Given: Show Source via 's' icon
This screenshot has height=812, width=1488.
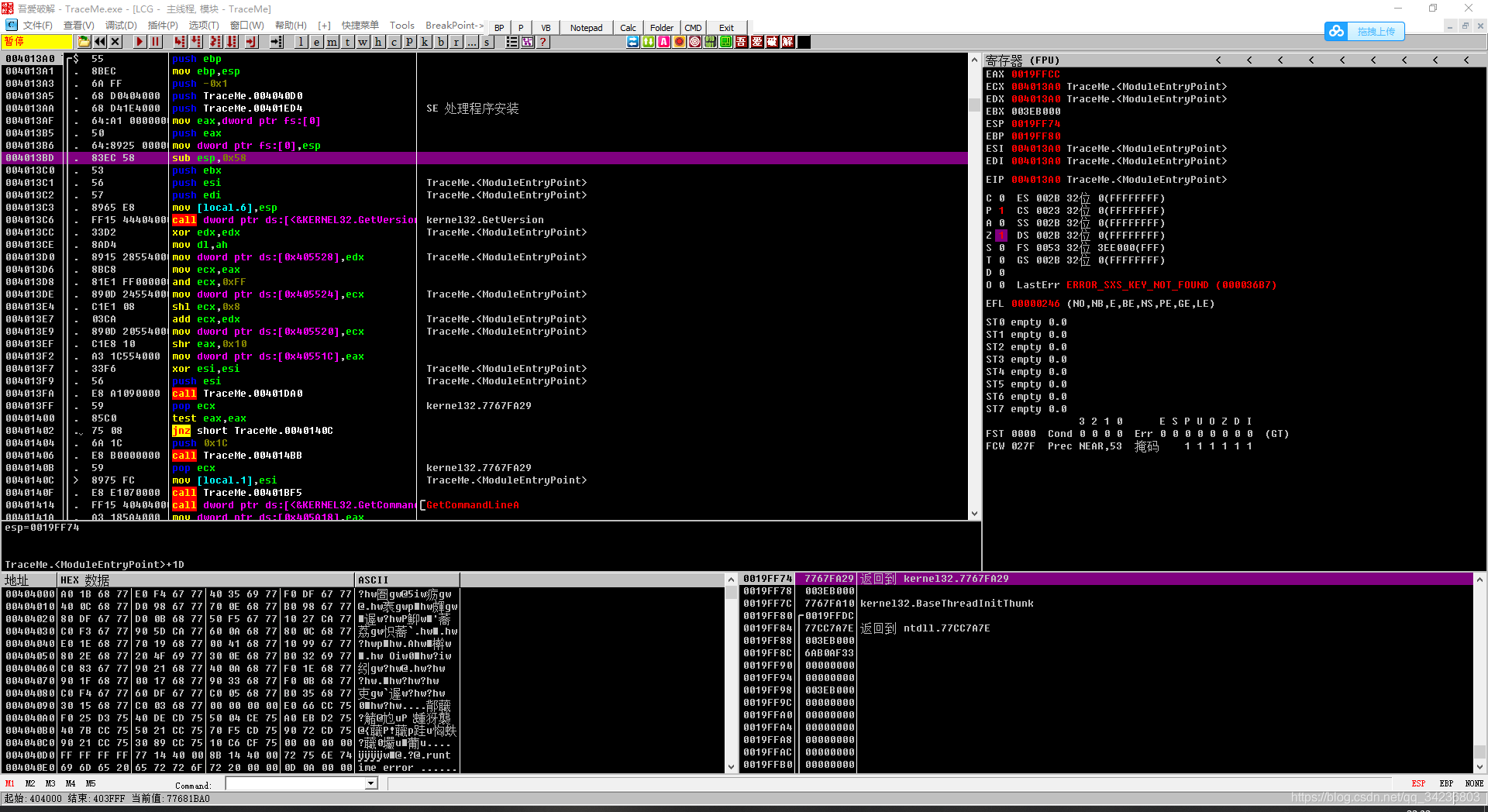Looking at the screenshot, I should tap(487, 42).
